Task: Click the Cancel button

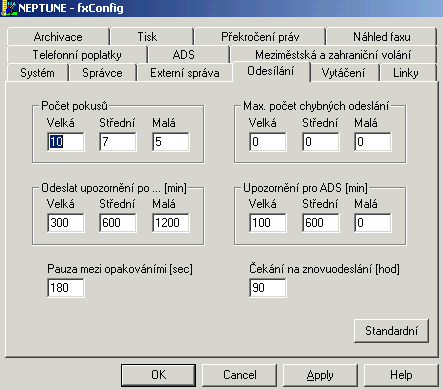Action: coord(240,375)
